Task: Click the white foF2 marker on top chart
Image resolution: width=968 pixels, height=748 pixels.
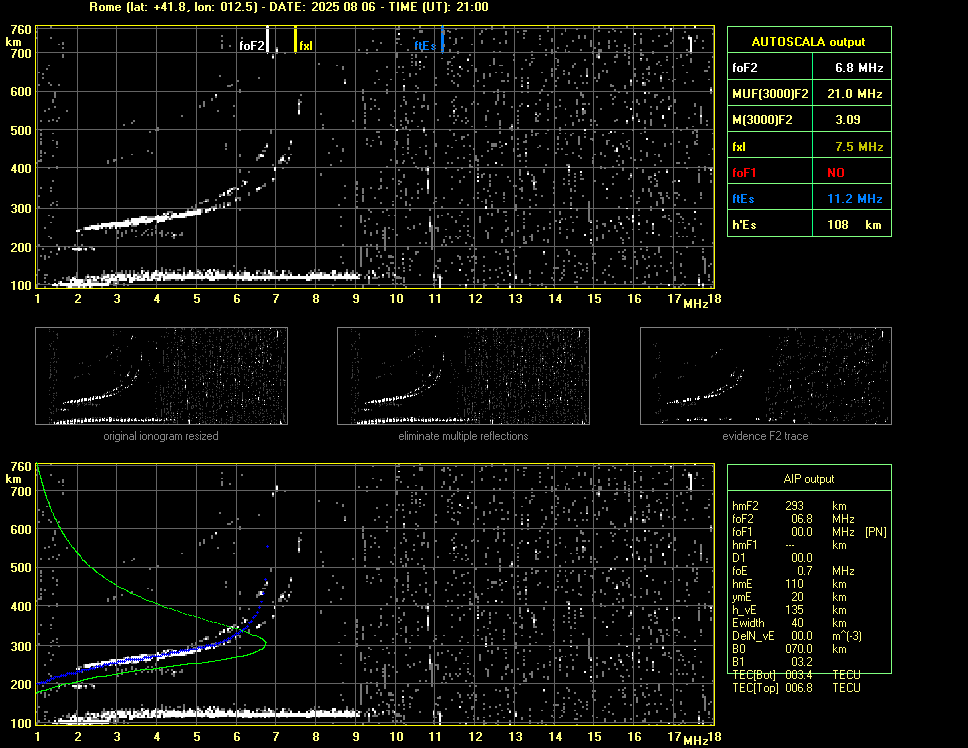Action: [x=267, y=39]
